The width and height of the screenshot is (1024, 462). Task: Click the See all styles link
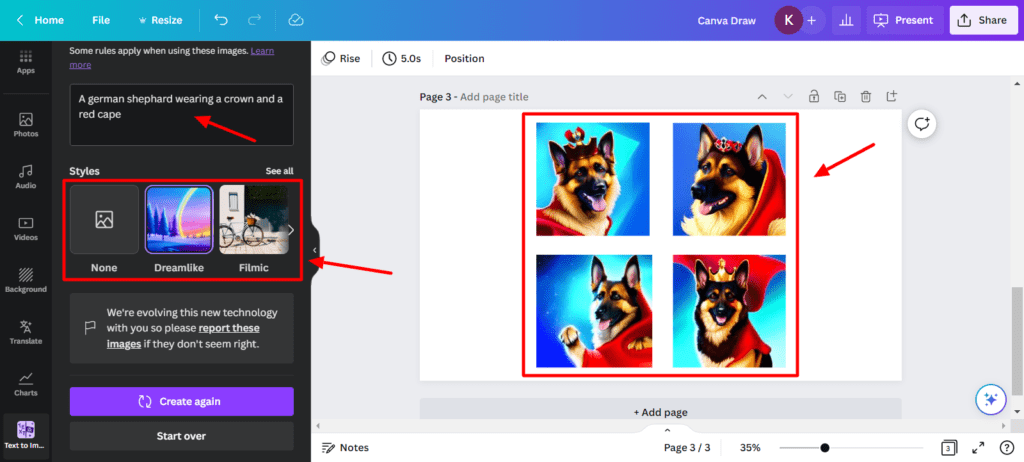[280, 171]
